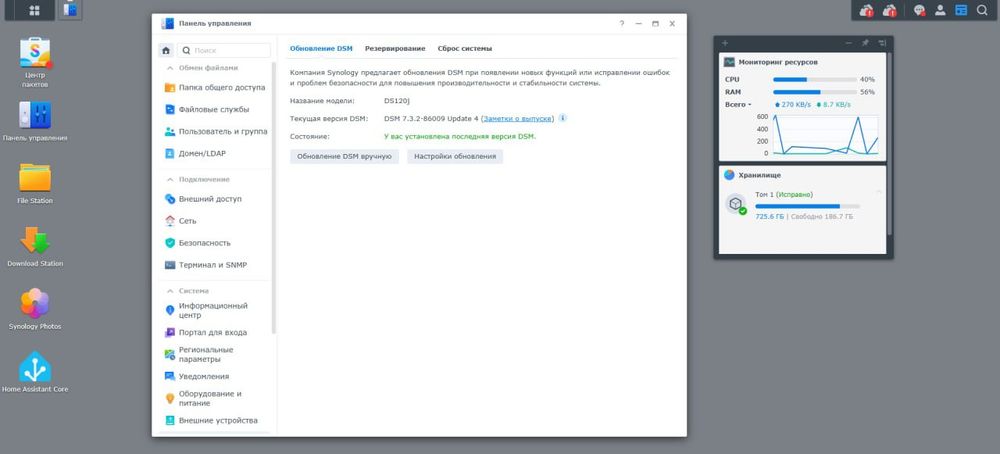Click the Обновление DSM вручную button
This screenshot has height=454, width=1000.
tap(344, 156)
